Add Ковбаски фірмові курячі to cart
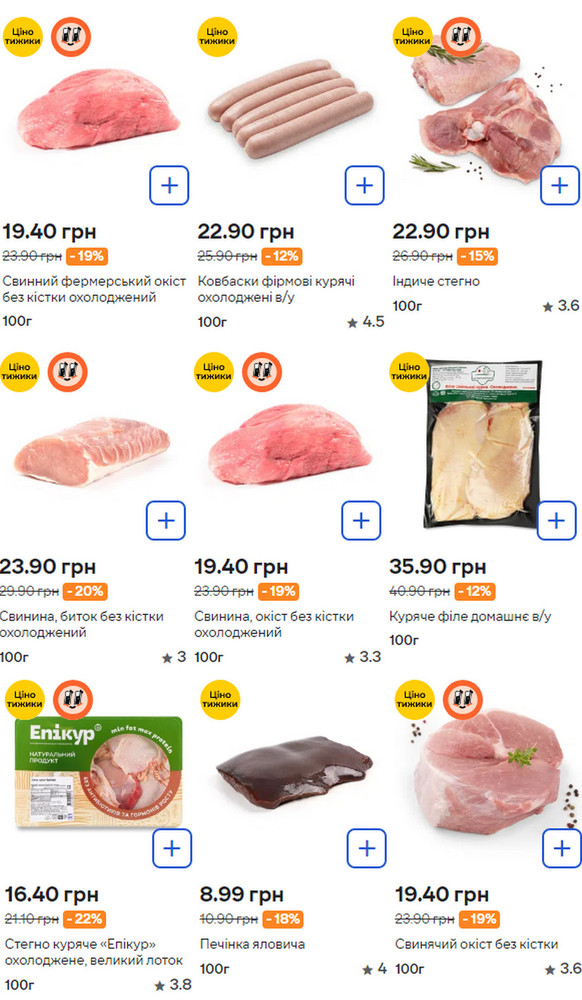The height and width of the screenshot is (1000, 582). coord(365,186)
